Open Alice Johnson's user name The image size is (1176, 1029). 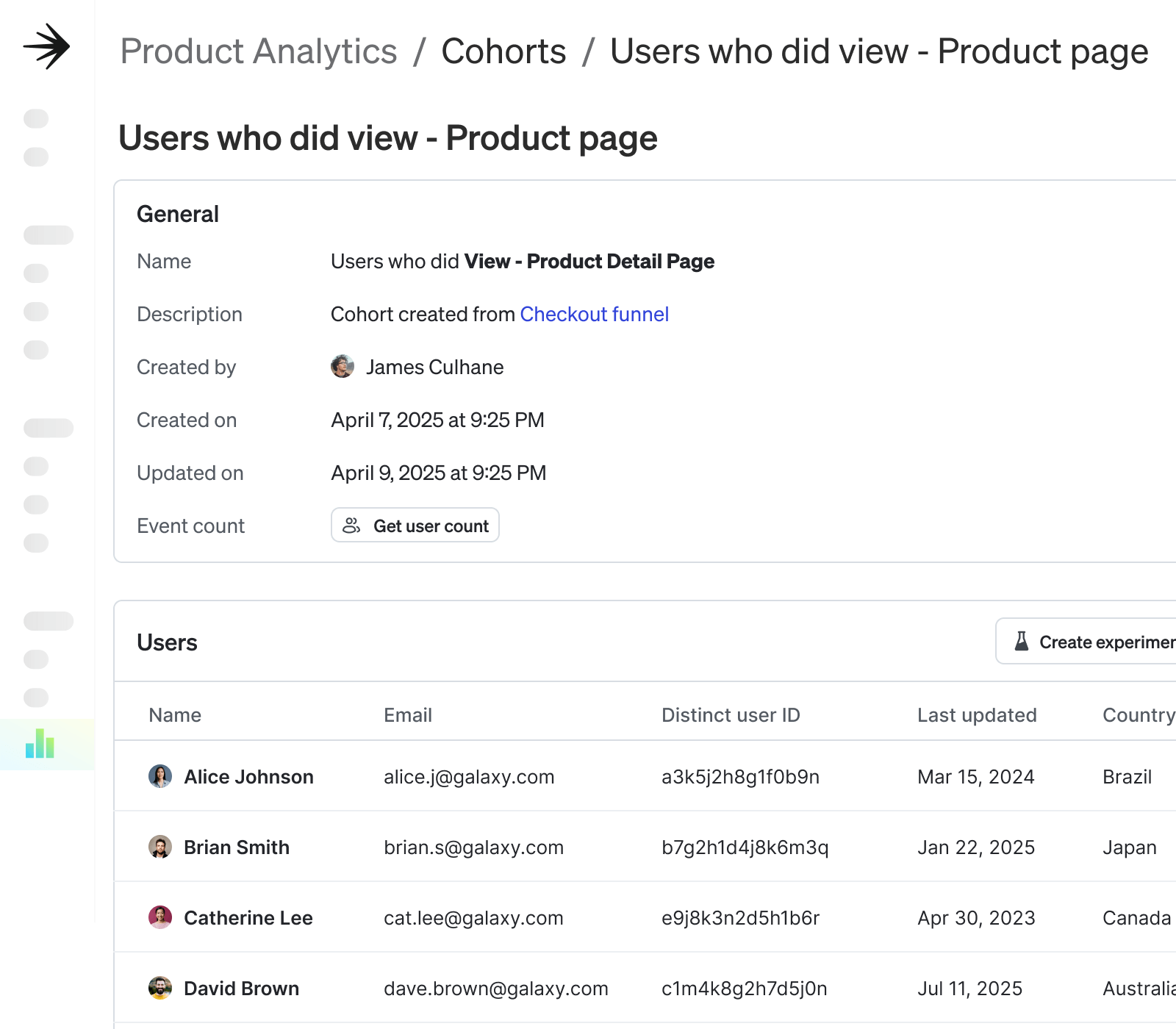pos(248,777)
